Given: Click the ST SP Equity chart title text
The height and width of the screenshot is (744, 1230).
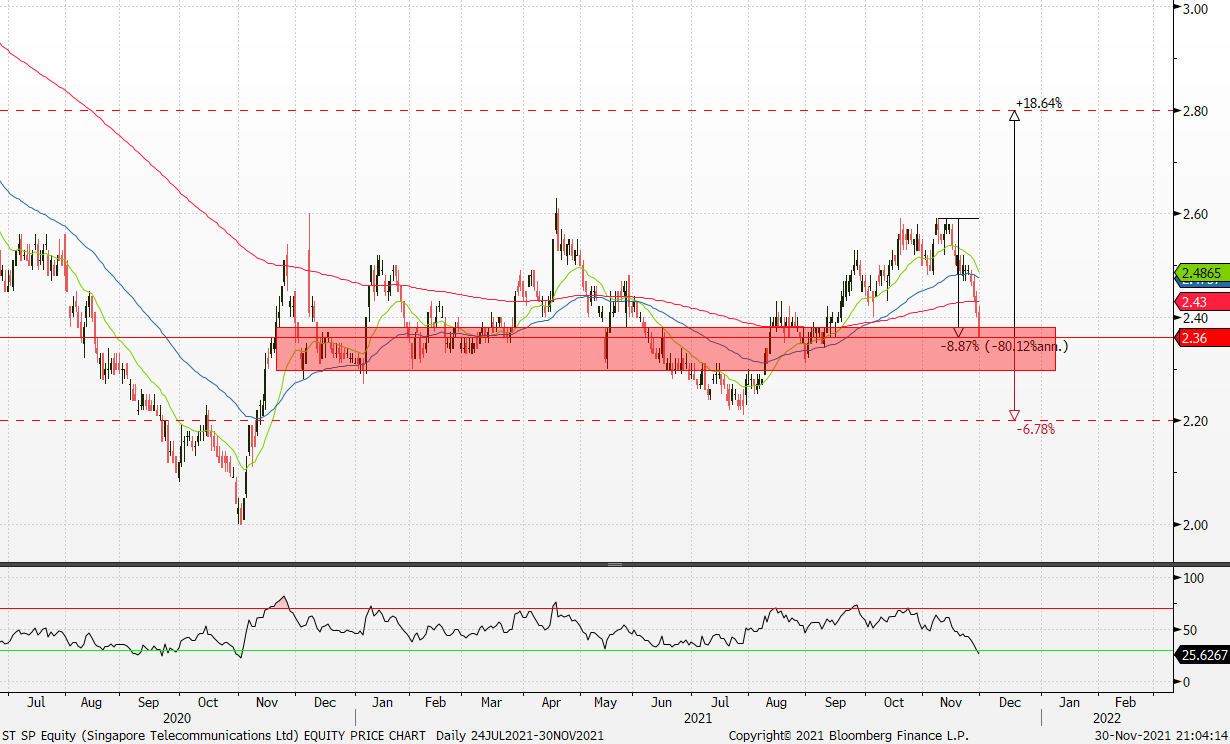Looking at the screenshot, I should click(x=215, y=735).
